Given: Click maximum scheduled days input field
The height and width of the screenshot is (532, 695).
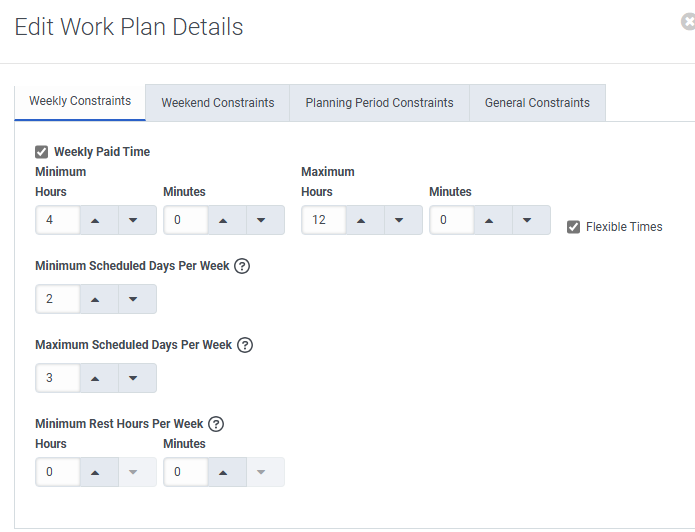Looking at the screenshot, I should point(55,378).
